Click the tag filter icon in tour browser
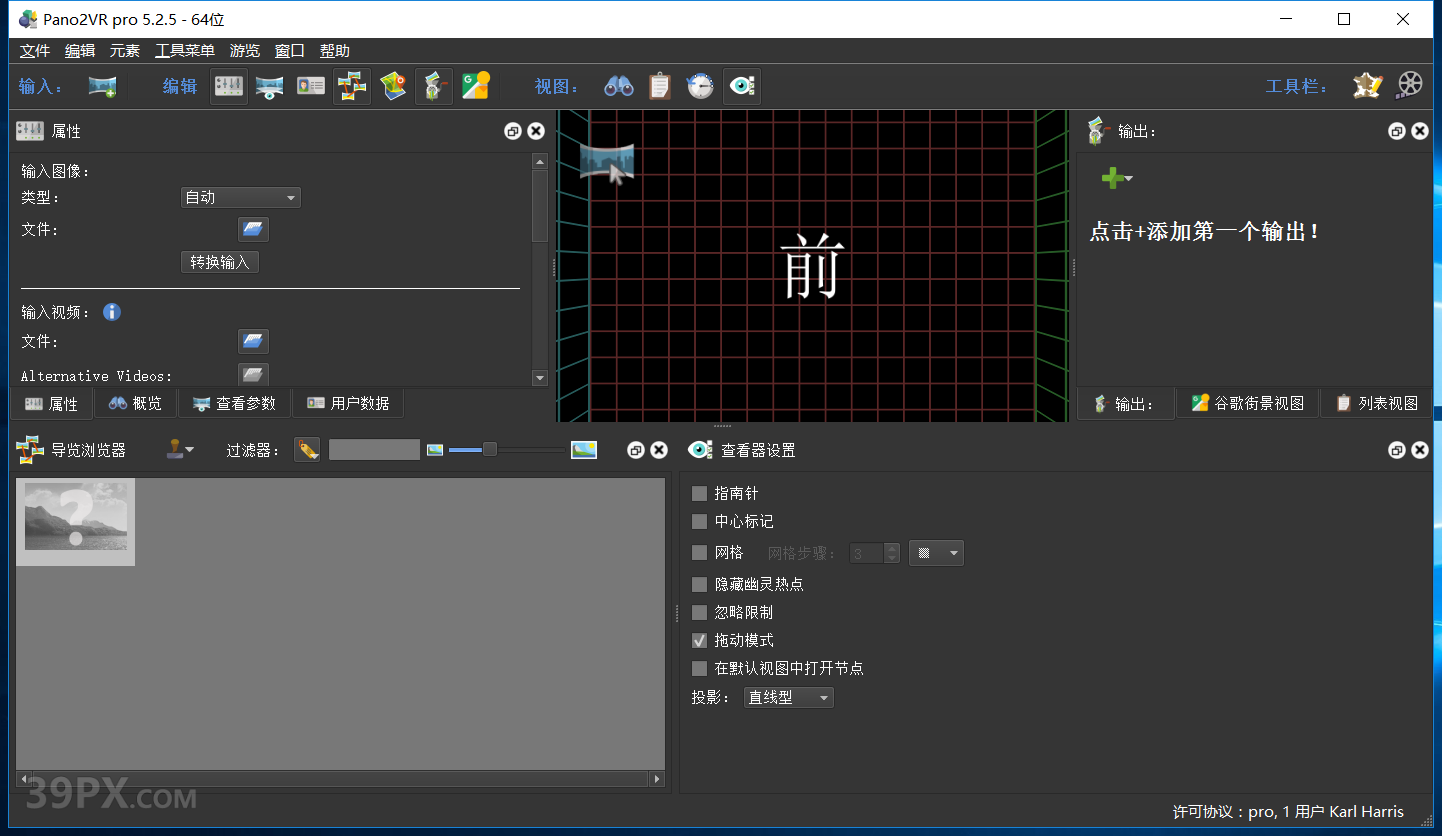This screenshot has width=1442, height=836. click(307, 450)
